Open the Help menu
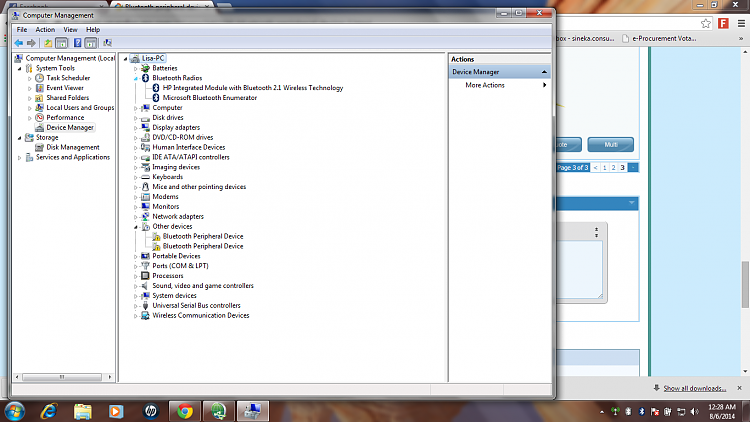The image size is (750, 422). (x=93, y=30)
